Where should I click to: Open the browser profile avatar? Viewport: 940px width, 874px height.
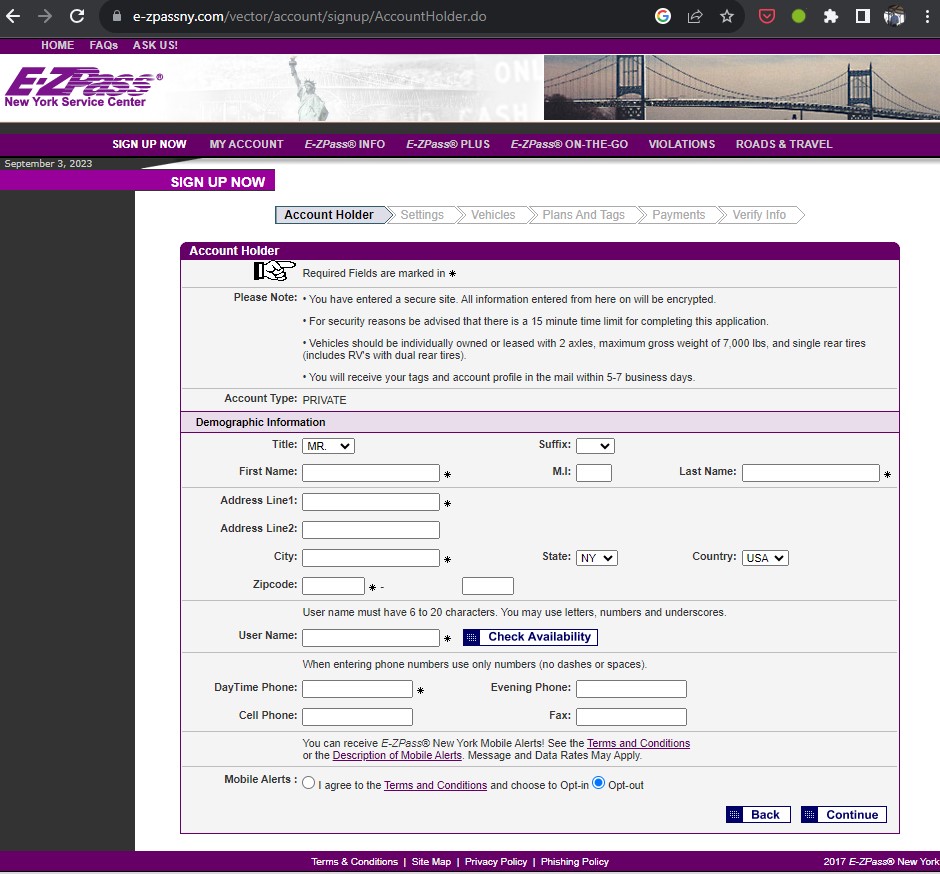point(894,16)
